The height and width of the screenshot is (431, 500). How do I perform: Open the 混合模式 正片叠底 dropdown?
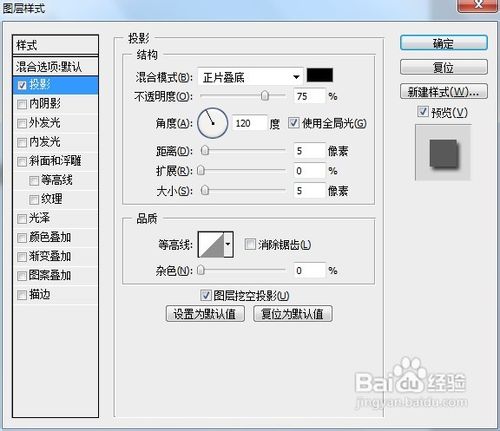[250, 77]
